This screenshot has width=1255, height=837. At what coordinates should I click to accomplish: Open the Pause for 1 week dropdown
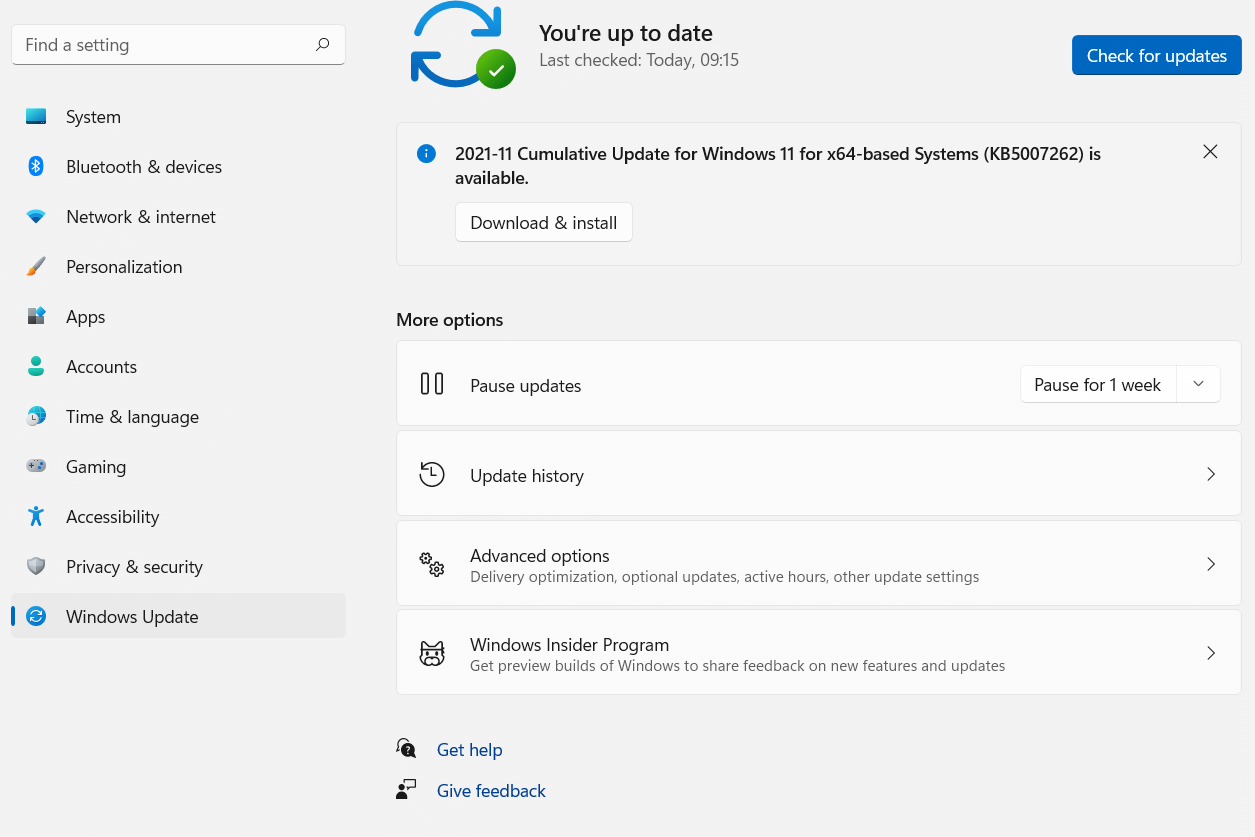1197,383
